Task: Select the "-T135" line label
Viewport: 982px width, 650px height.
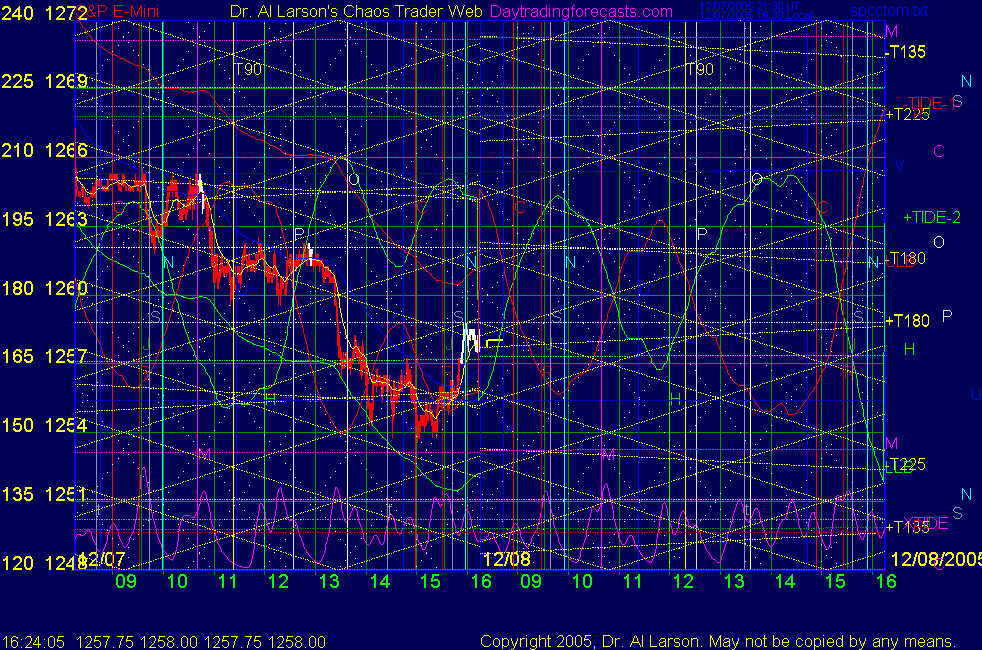Action: 906,52
